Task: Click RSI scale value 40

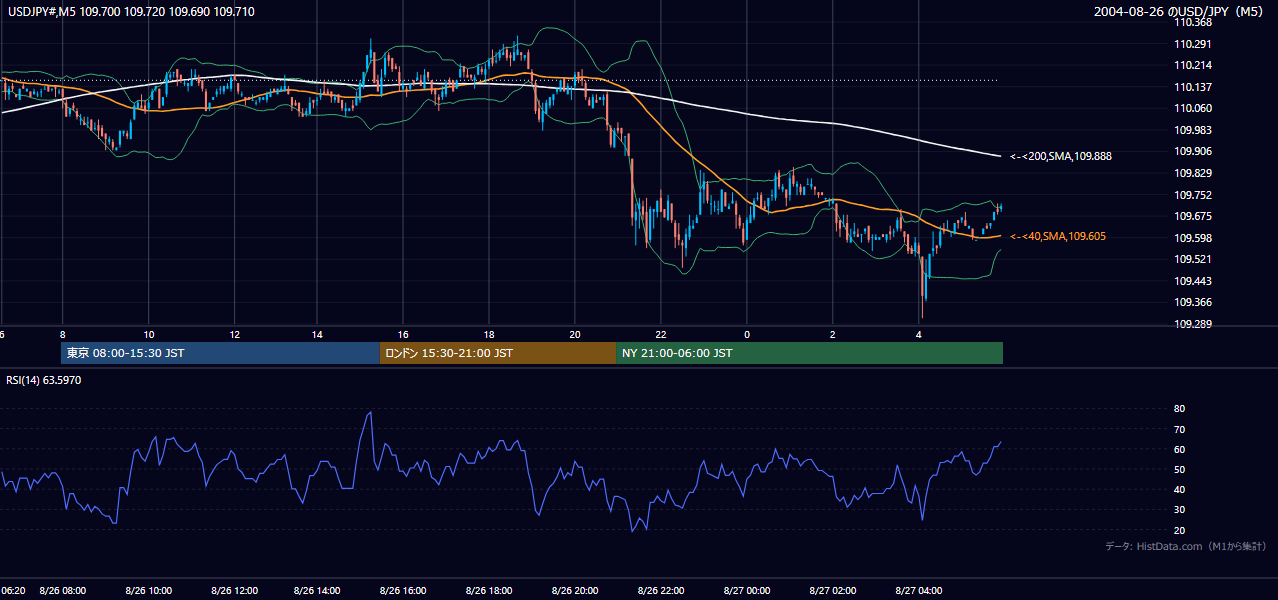Action: [x=1179, y=489]
